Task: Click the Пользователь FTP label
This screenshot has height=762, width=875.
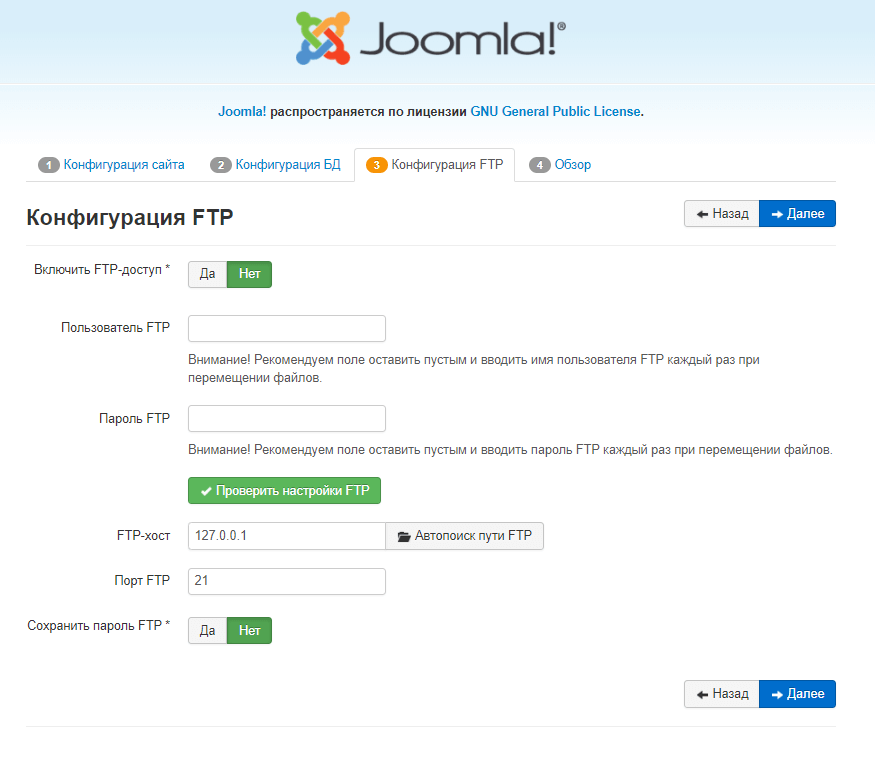Action: (116, 327)
